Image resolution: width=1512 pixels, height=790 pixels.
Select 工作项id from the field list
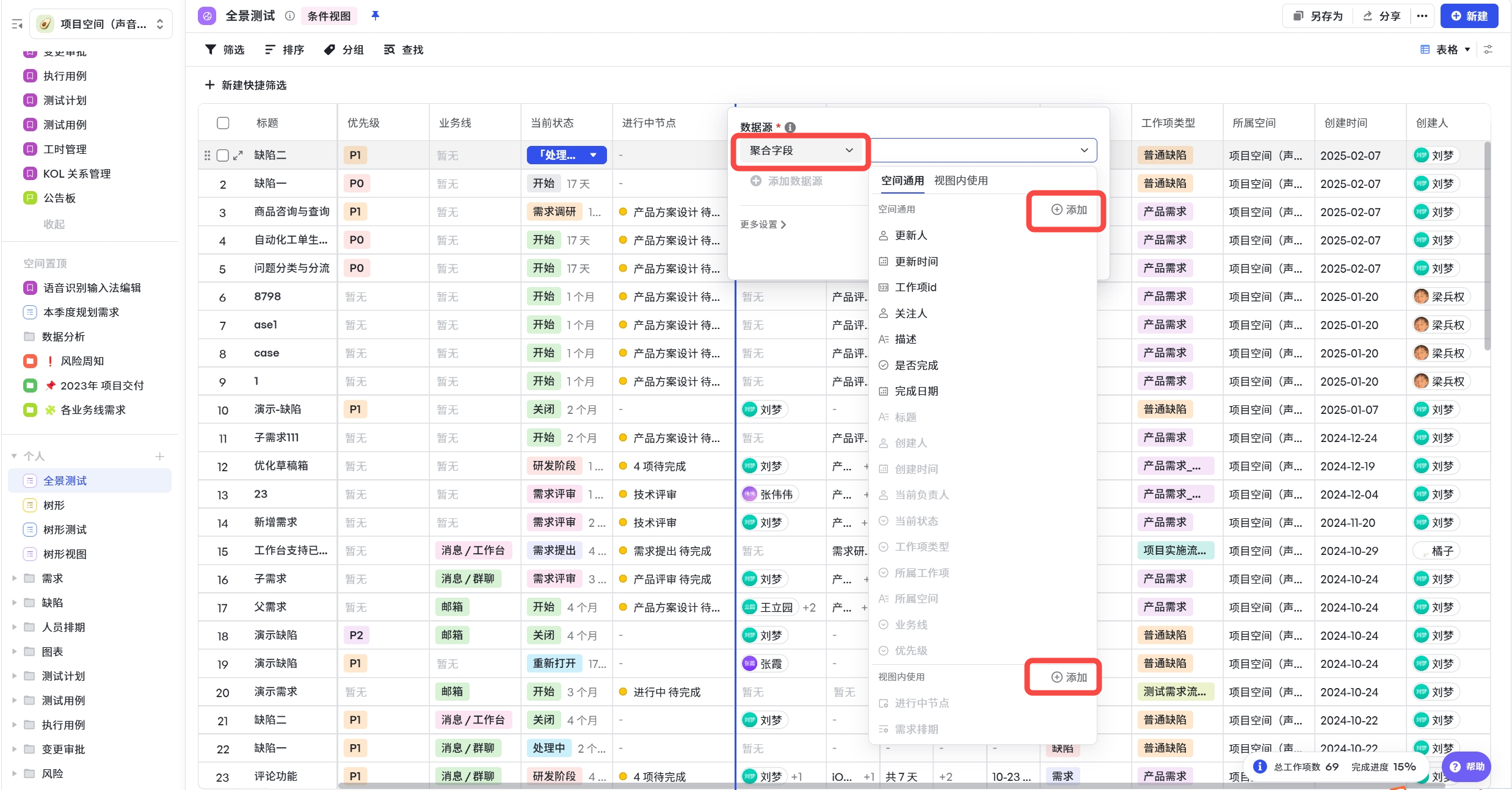pos(983,288)
